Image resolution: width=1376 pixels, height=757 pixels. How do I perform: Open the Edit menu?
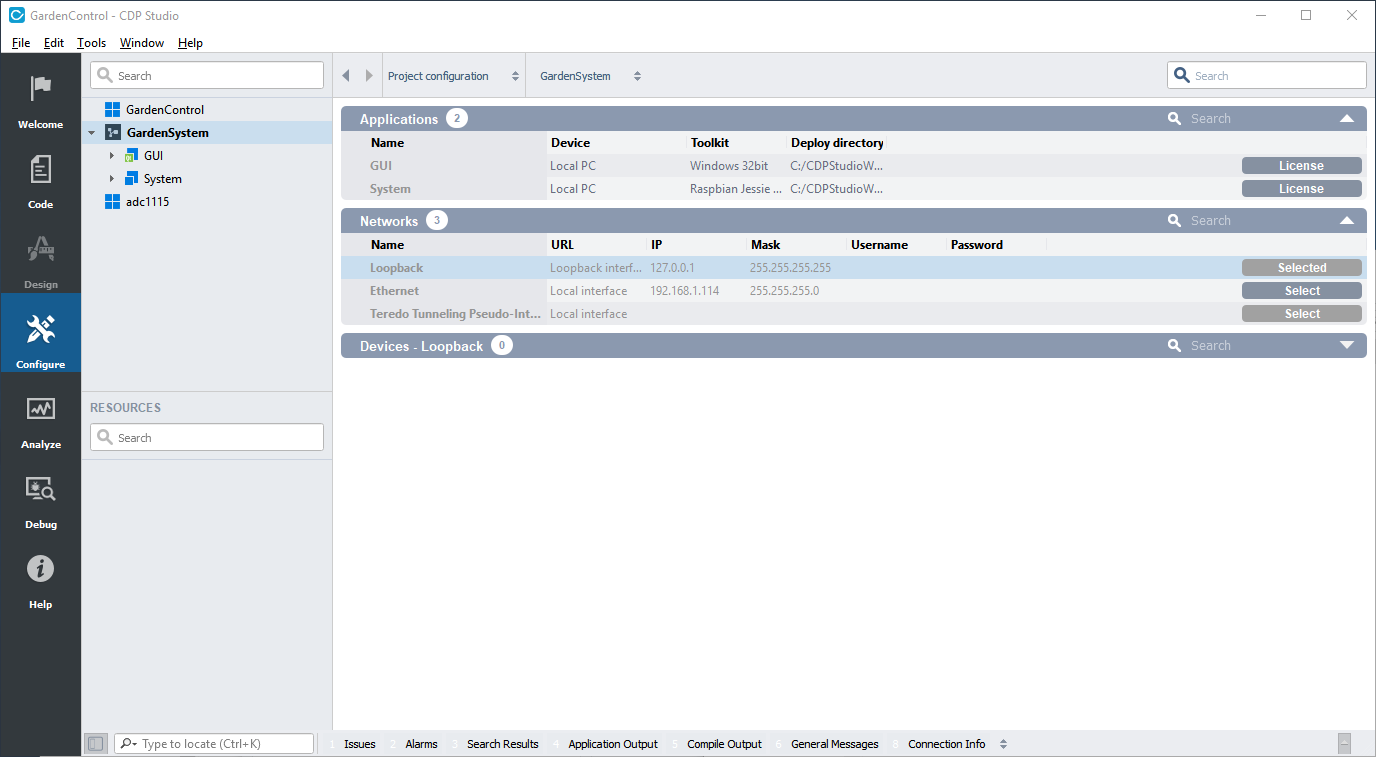point(54,43)
